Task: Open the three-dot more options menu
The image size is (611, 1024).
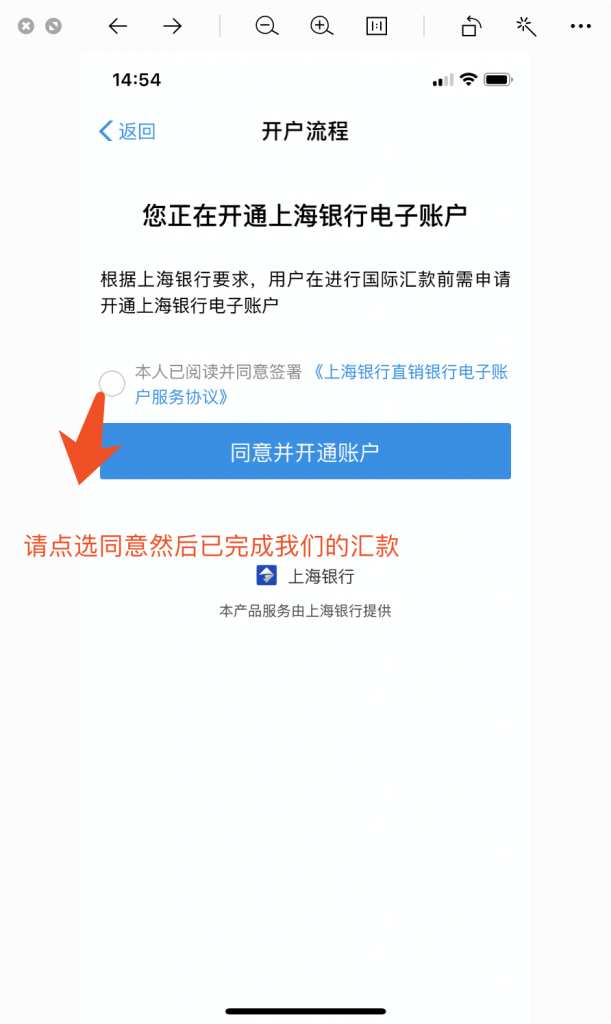Action: click(x=580, y=26)
